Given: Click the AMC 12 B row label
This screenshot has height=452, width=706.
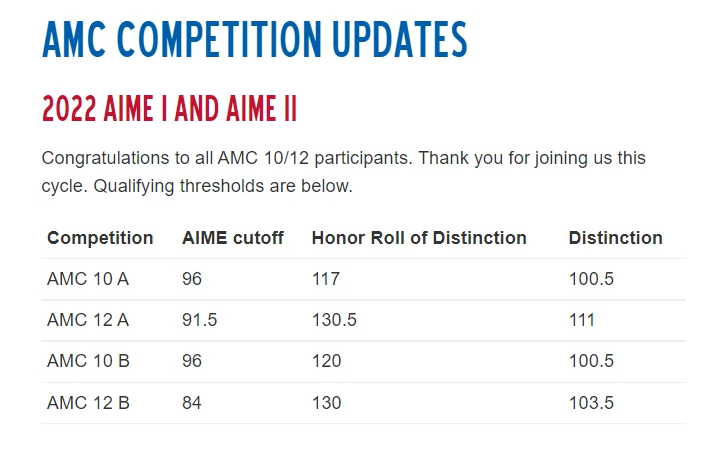Looking at the screenshot, I should click(88, 403).
